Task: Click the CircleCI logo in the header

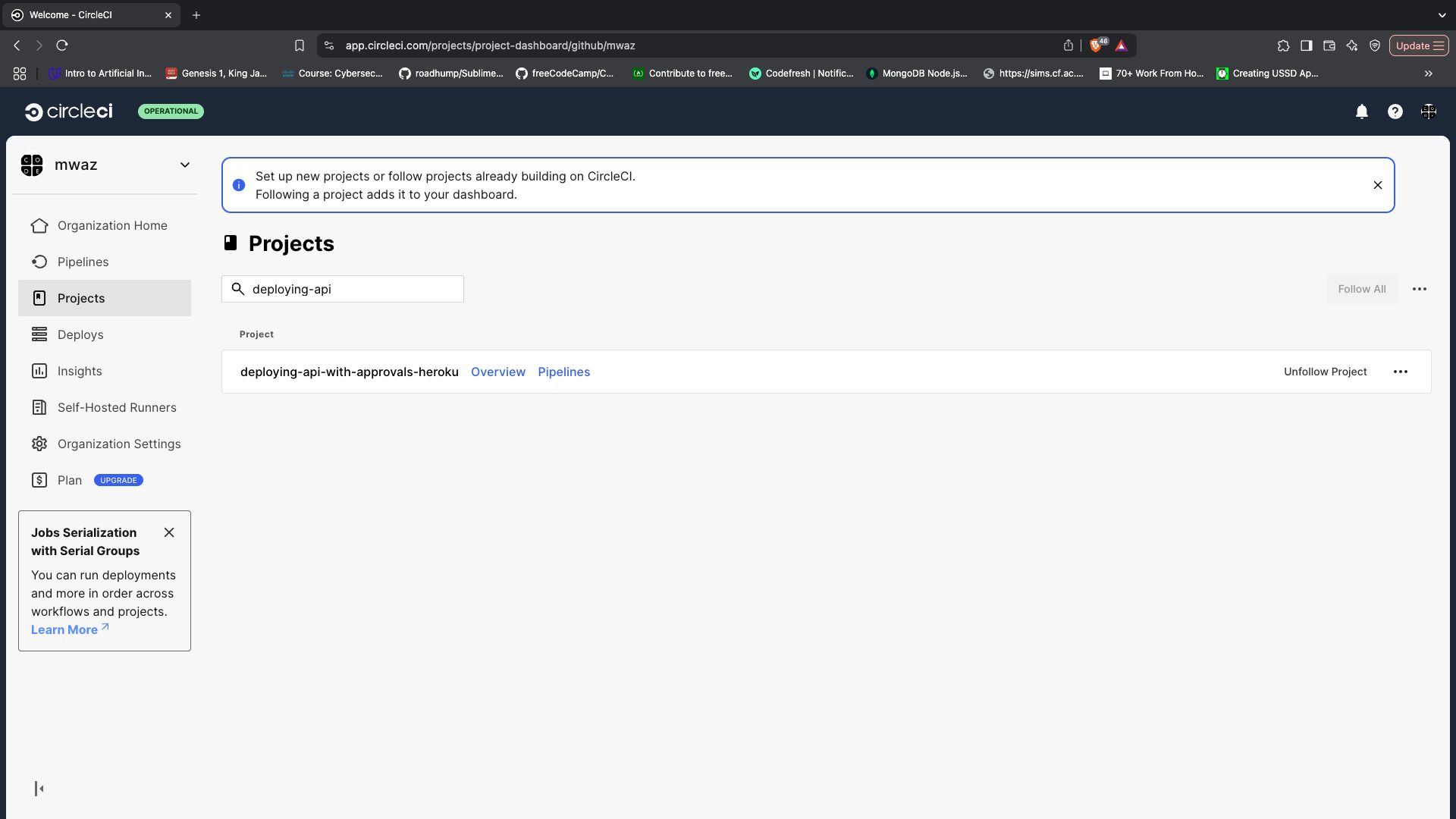Action: (68, 111)
